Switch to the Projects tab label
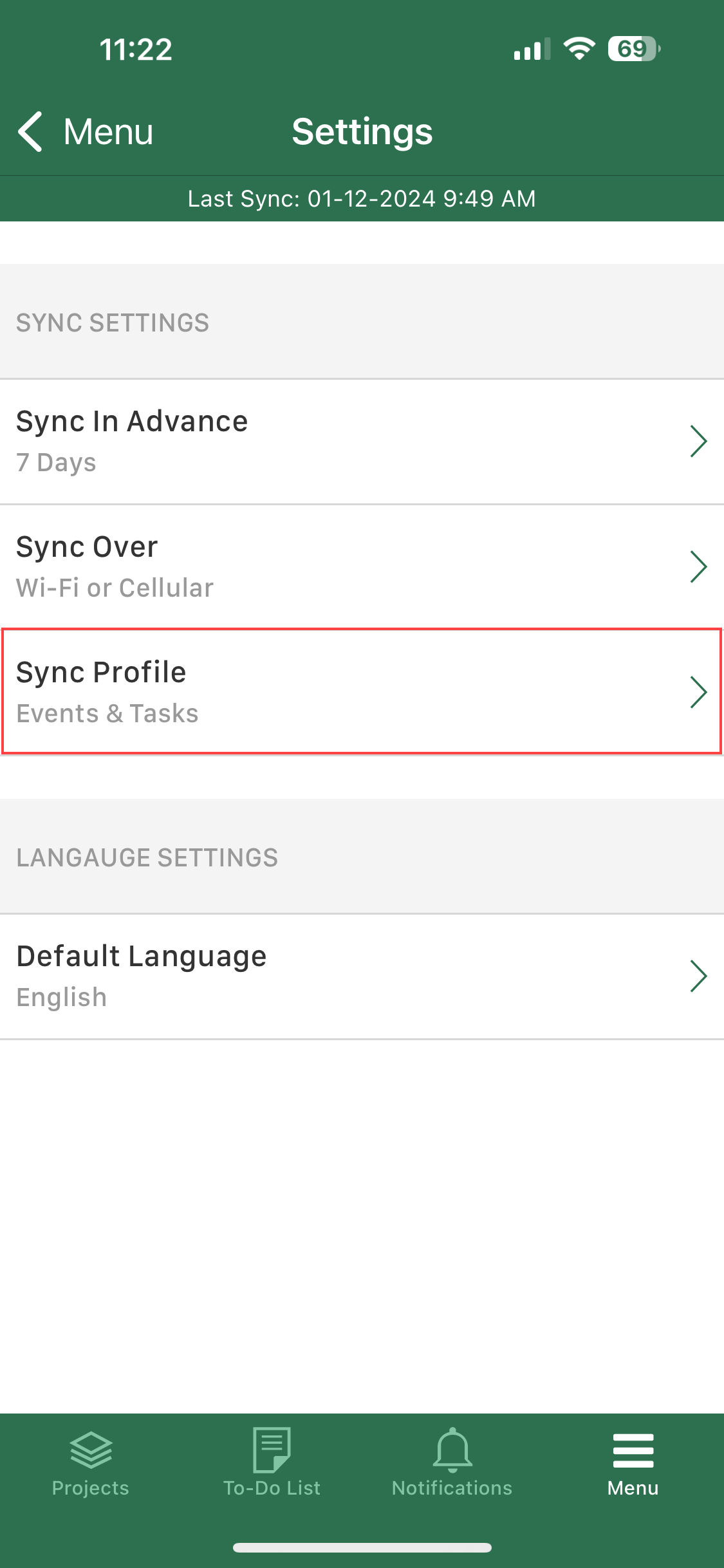 91,1488
